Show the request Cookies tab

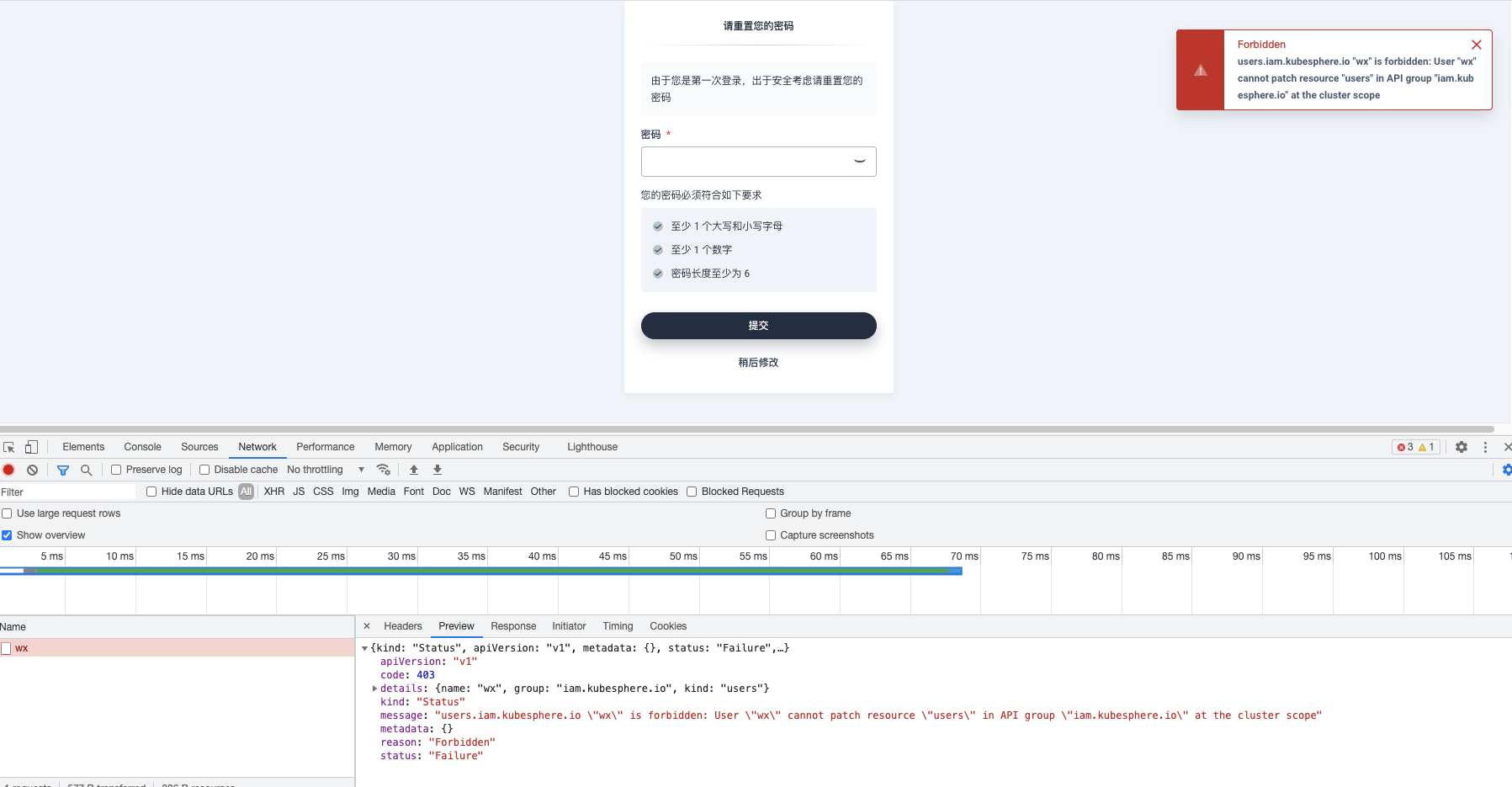(x=668, y=626)
